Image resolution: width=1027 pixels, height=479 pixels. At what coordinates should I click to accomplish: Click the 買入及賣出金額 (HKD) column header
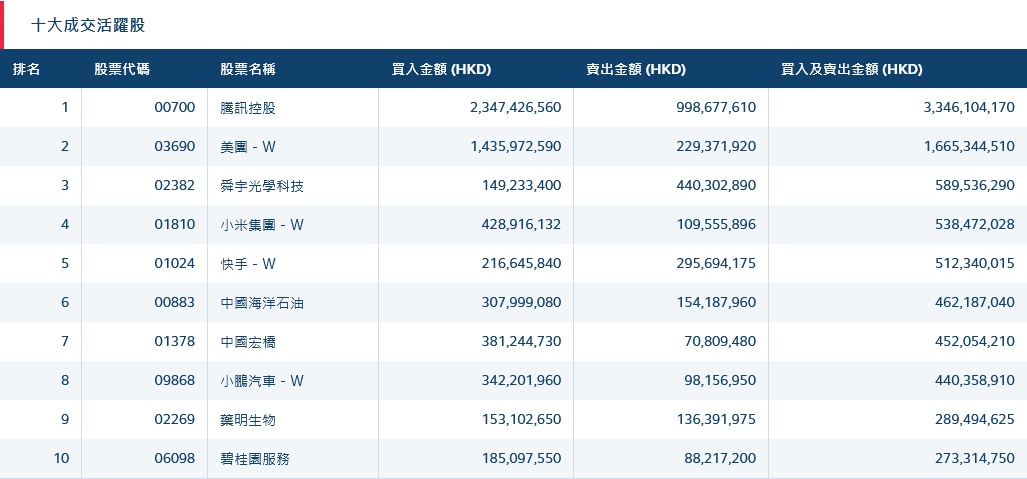(x=851, y=69)
